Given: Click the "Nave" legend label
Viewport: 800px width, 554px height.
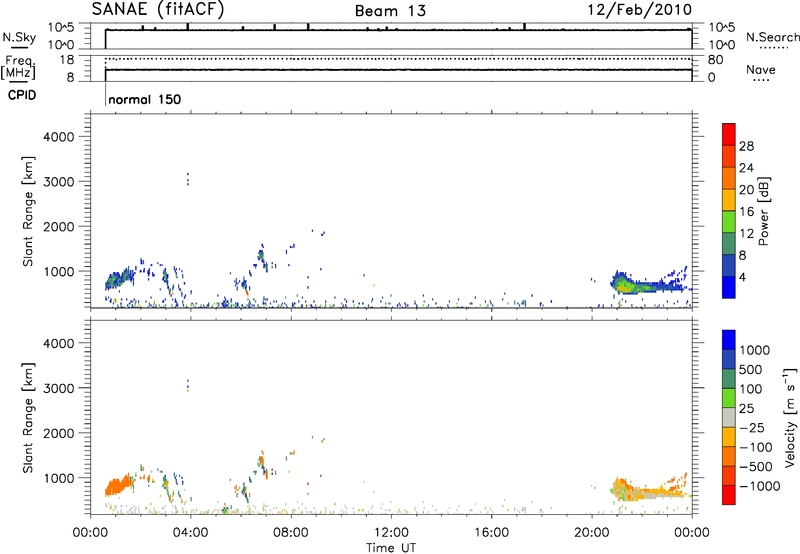Looking at the screenshot, I should click(x=761, y=70).
